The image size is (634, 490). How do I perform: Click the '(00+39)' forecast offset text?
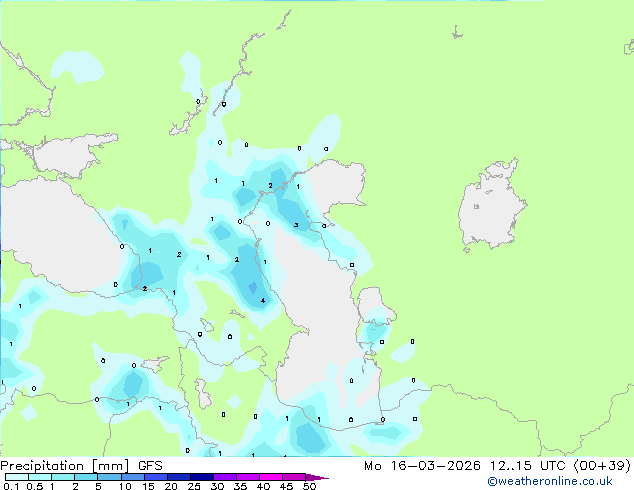point(602,466)
